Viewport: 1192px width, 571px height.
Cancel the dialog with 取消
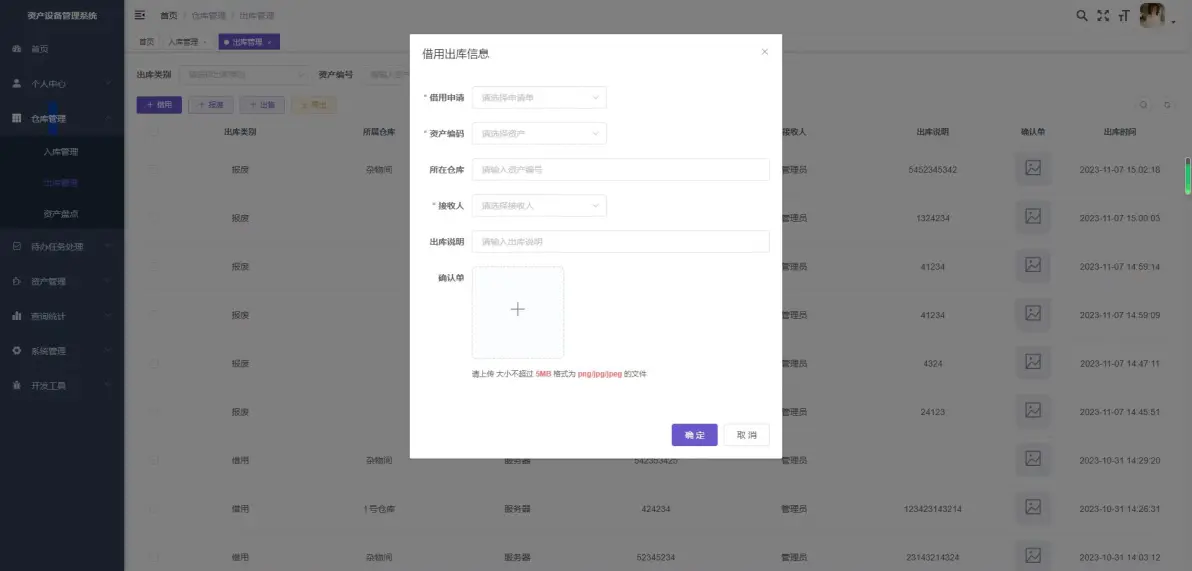pos(747,435)
